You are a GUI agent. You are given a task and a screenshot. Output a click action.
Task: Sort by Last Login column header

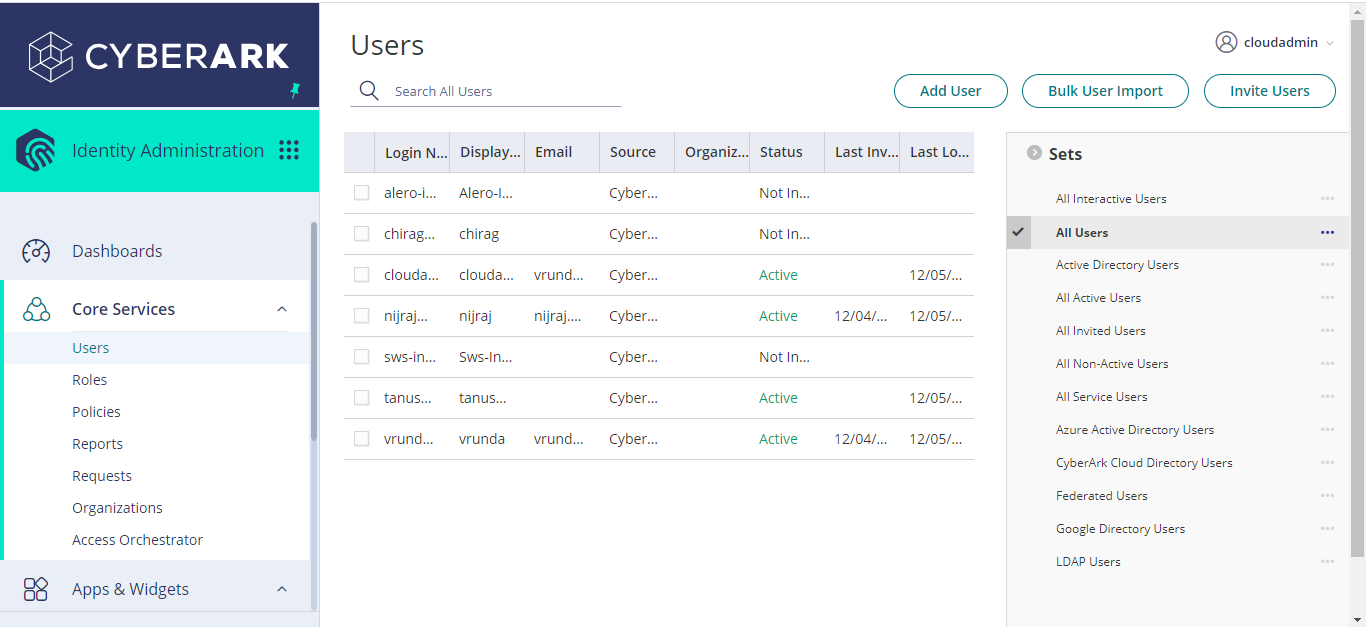click(937, 152)
